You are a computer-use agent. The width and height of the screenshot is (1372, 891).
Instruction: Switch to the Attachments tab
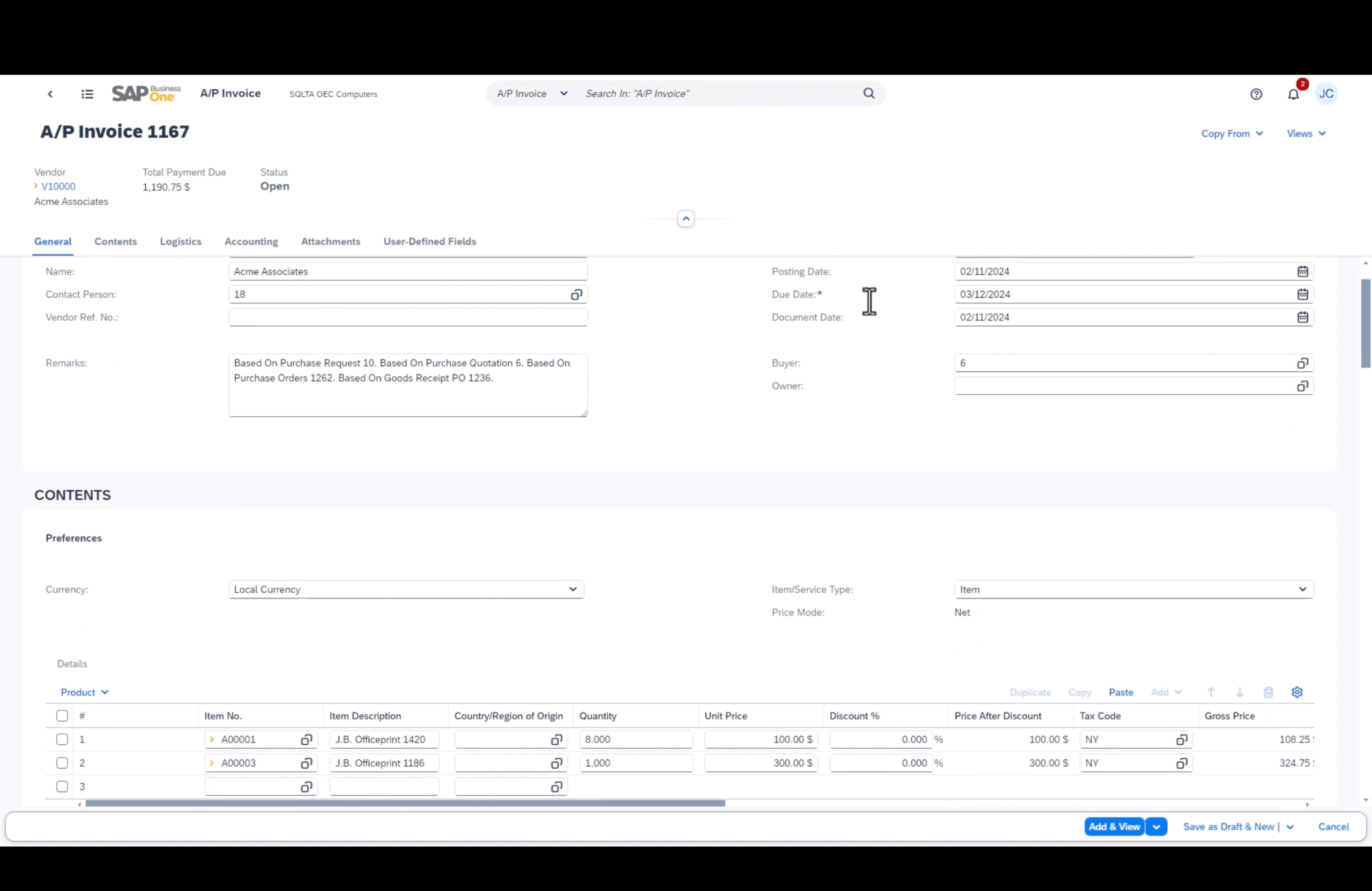(x=330, y=242)
